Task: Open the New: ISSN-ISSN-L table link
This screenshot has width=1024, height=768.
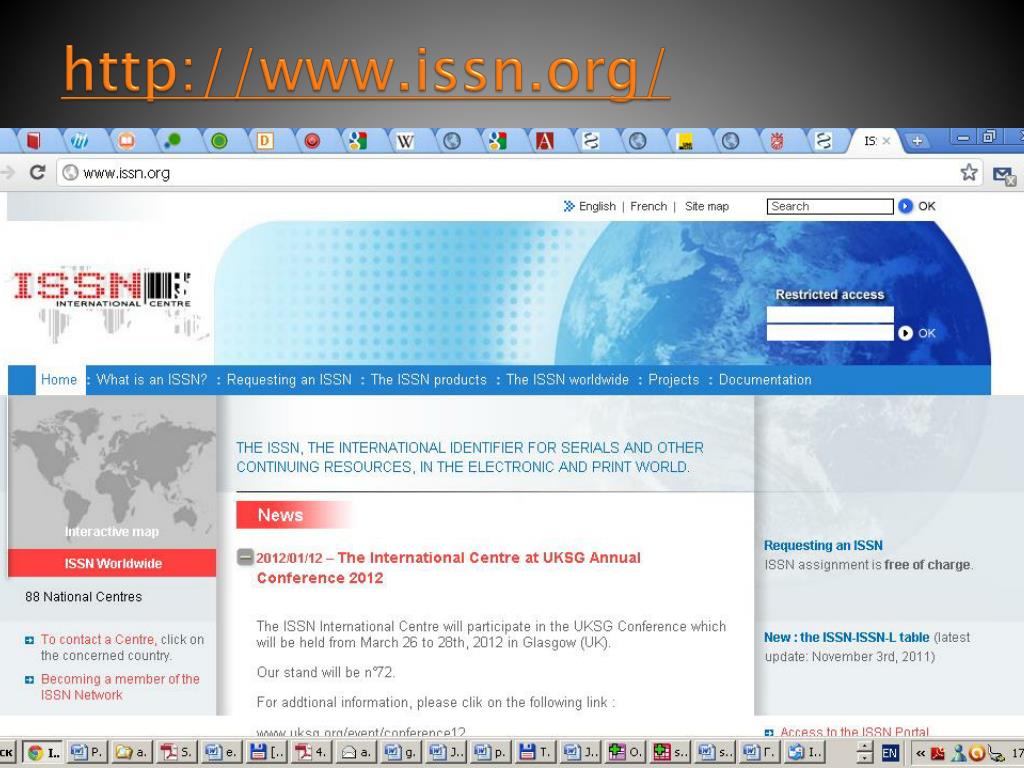Action: (846, 637)
